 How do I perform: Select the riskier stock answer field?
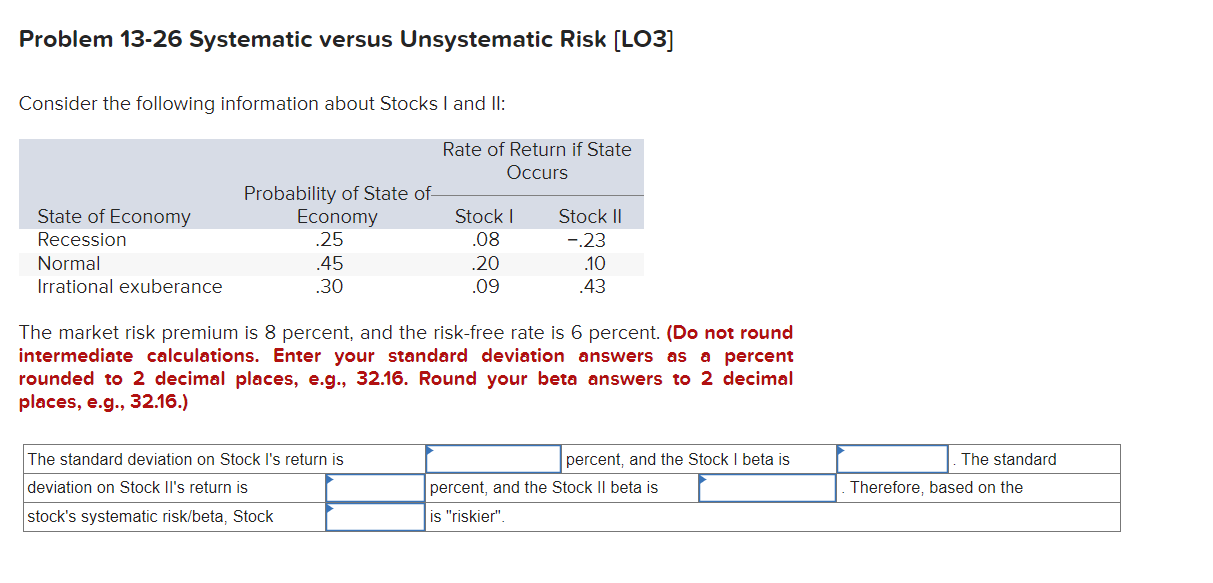coord(375,517)
